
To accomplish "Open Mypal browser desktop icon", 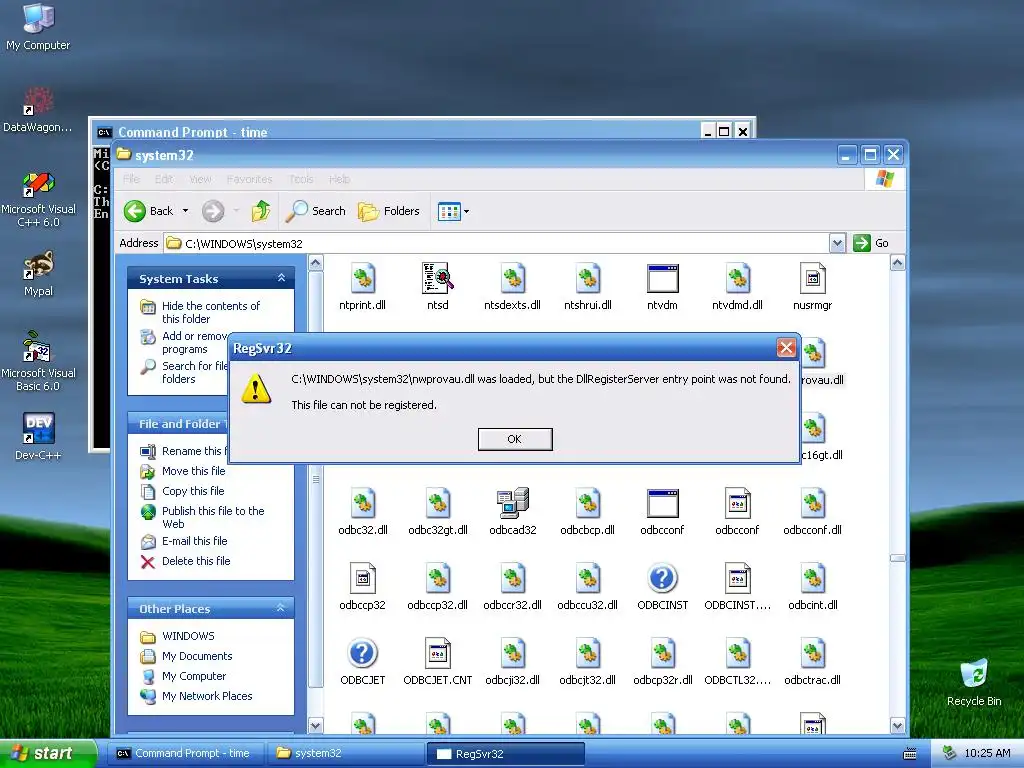I will pos(39,274).
